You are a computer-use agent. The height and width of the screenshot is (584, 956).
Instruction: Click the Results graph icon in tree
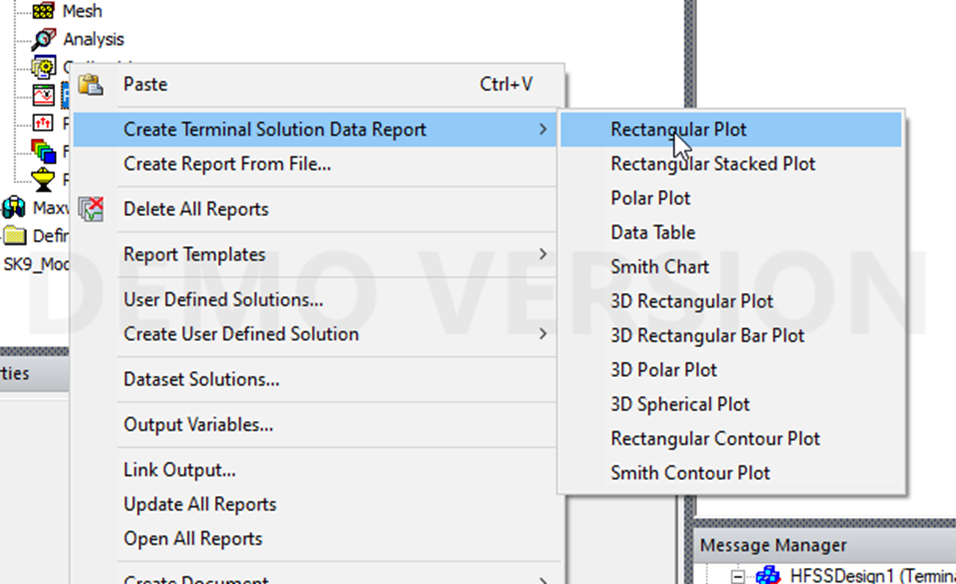coord(43,96)
